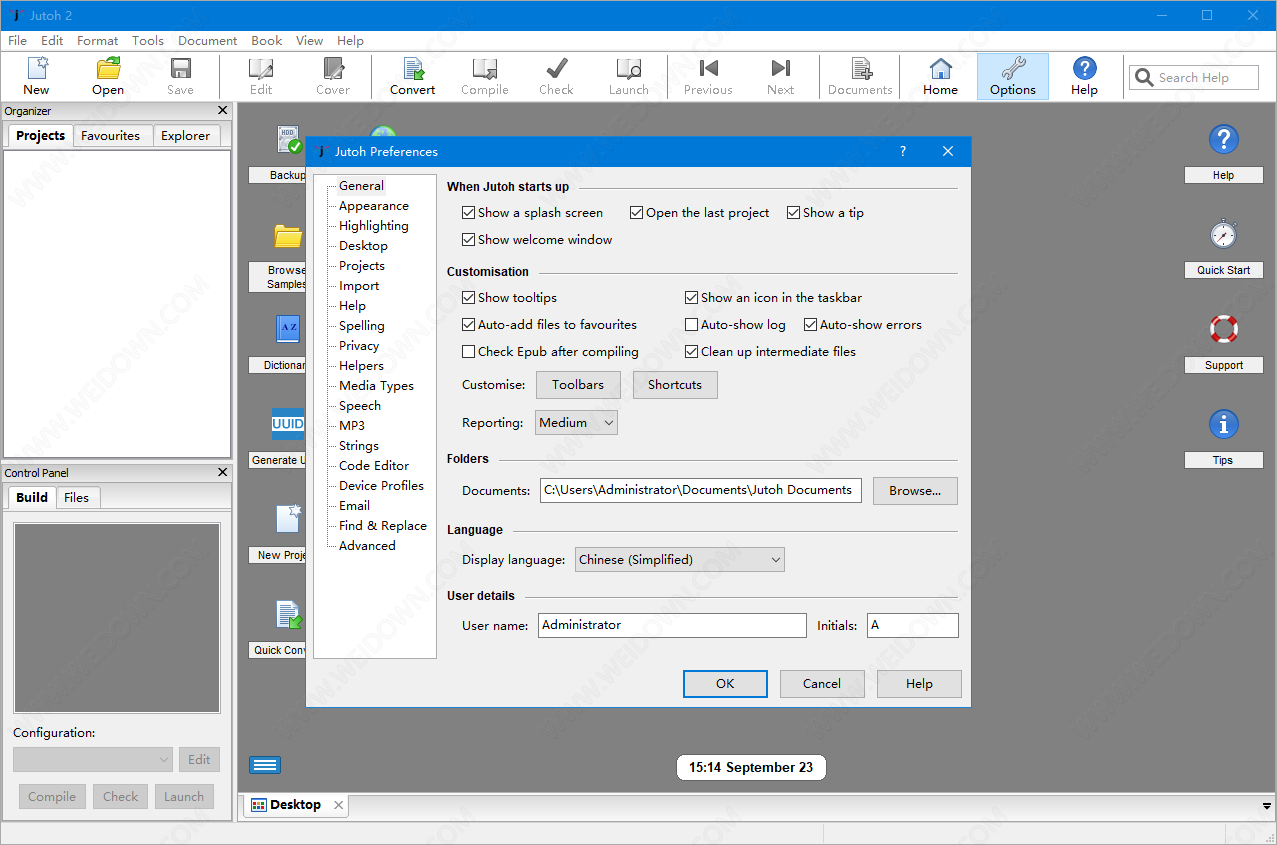Toggle Show a splash screen checkbox
1277x845 pixels.
(x=469, y=213)
